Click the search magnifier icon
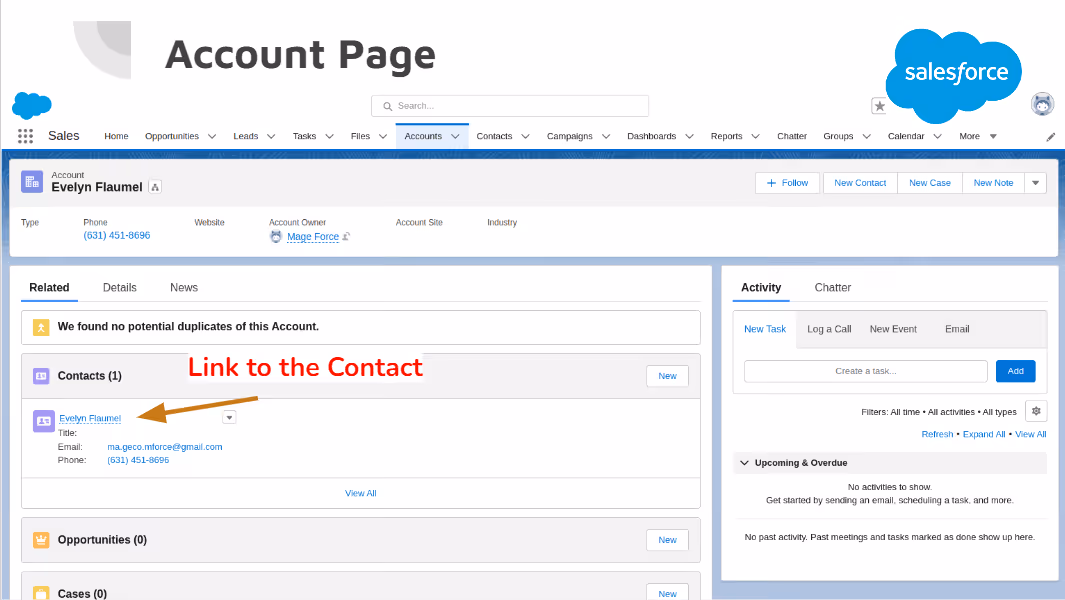The height and width of the screenshot is (600, 1065). click(x=388, y=106)
